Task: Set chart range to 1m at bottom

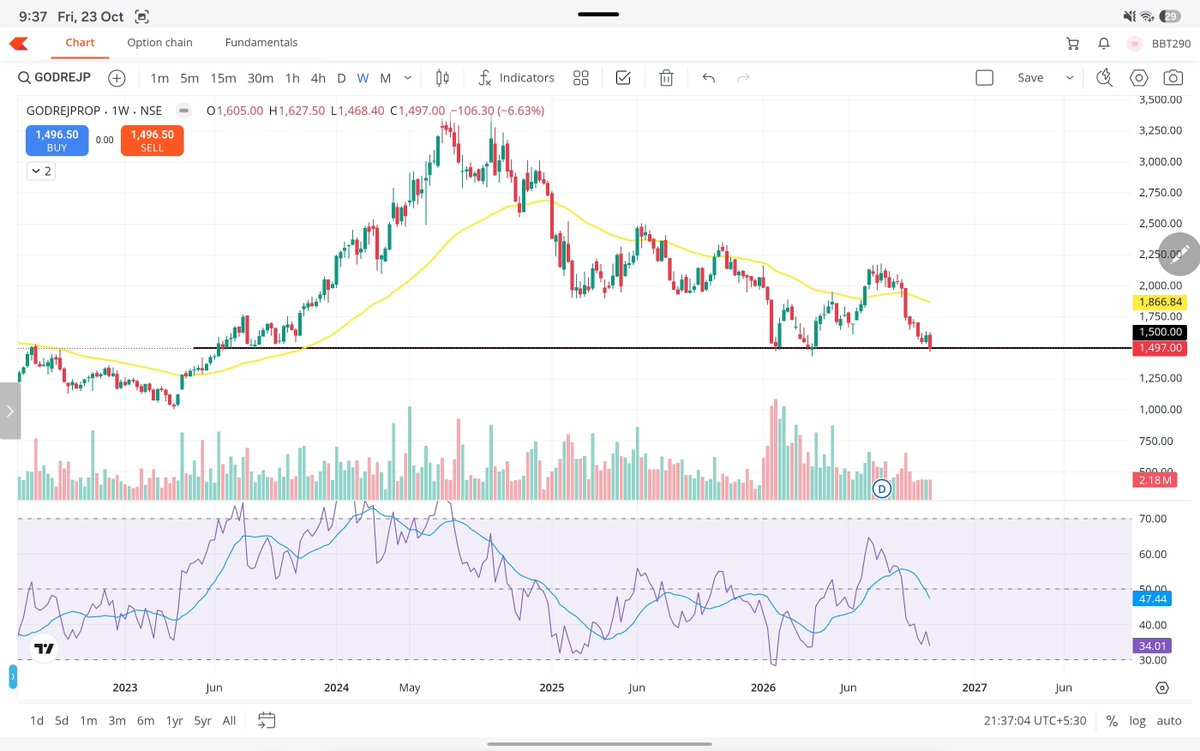Action: (89, 721)
